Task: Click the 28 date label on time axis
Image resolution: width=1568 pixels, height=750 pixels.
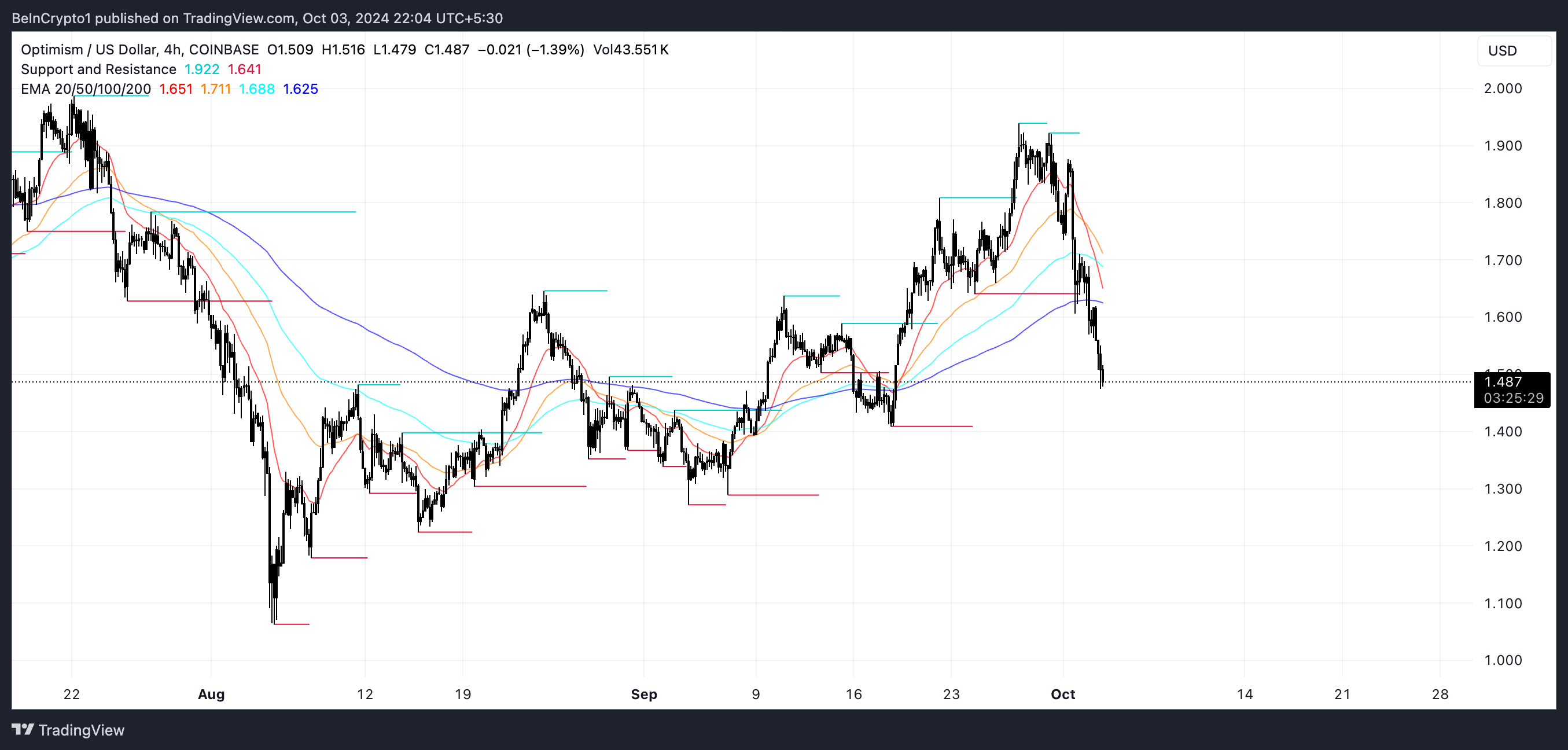Action: (x=1440, y=694)
